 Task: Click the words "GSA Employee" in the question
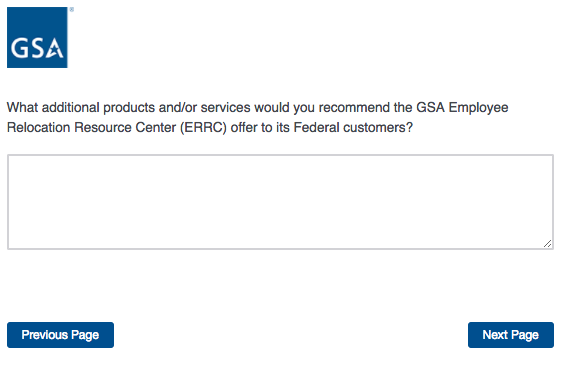click(462, 108)
